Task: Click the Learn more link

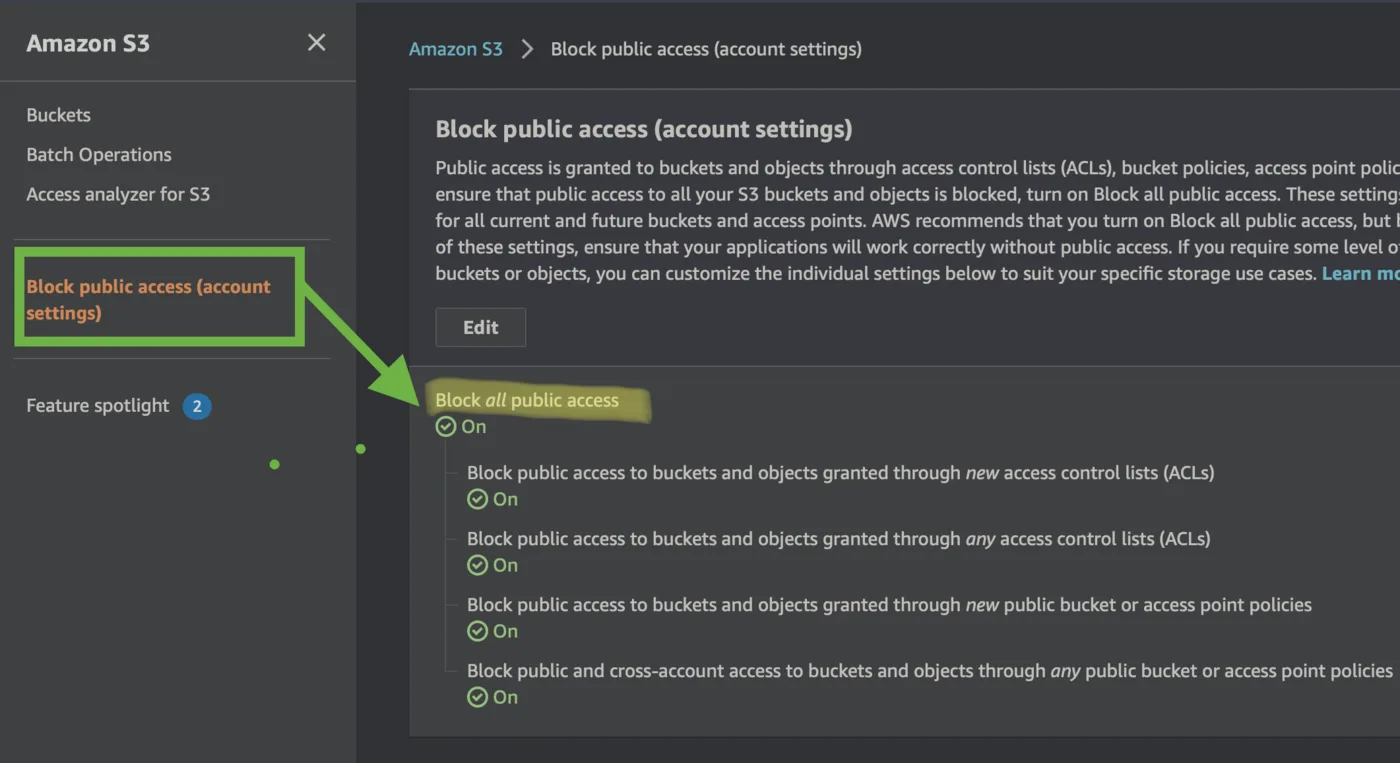Action: tap(1360, 273)
